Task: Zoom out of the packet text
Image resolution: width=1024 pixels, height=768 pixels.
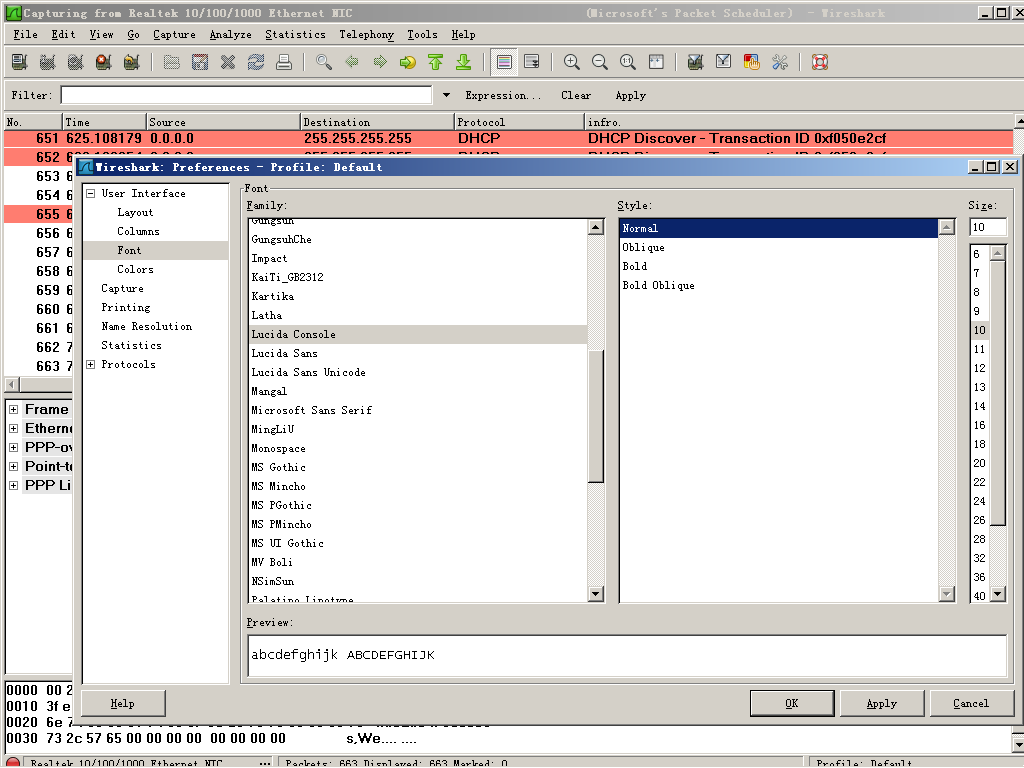Action: 600,62
